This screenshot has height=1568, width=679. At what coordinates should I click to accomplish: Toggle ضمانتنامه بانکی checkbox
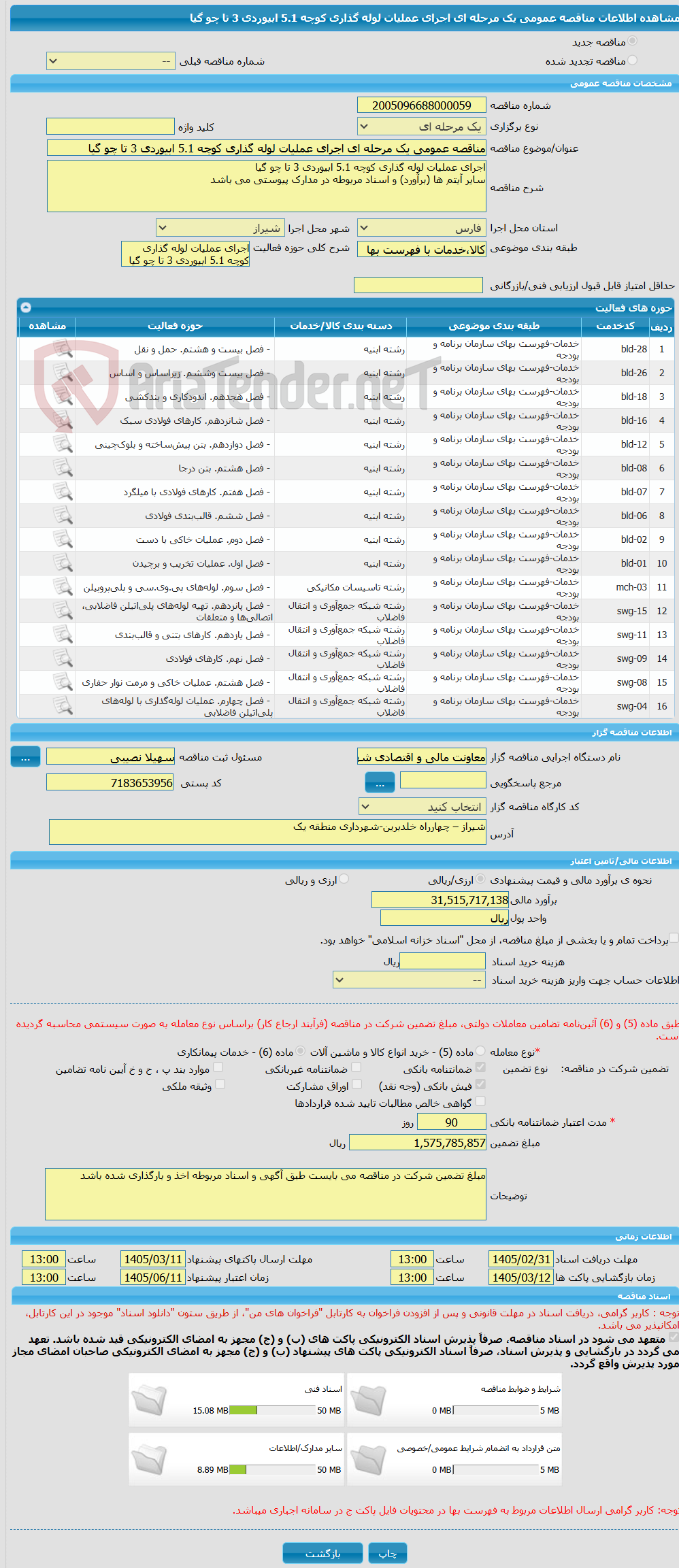(x=481, y=1067)
